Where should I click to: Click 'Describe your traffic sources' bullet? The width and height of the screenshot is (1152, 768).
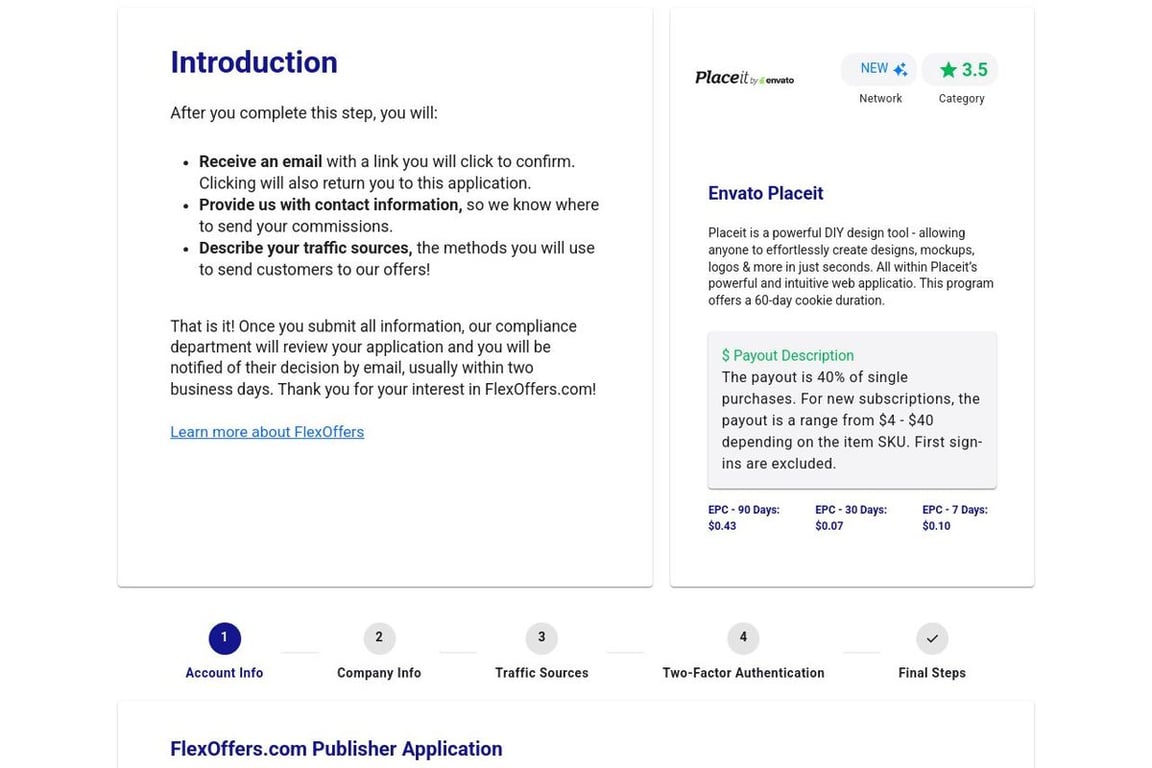[397, 259]
